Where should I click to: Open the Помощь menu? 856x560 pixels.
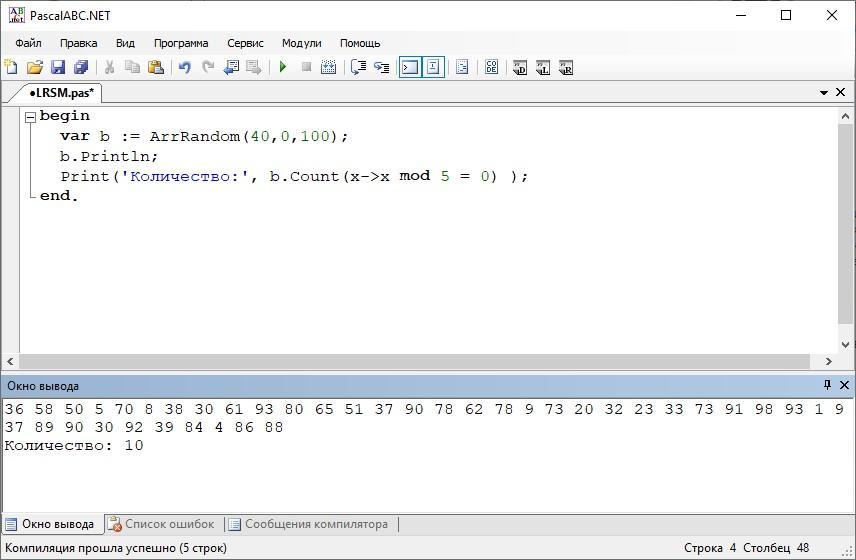(x=360, y=43)
